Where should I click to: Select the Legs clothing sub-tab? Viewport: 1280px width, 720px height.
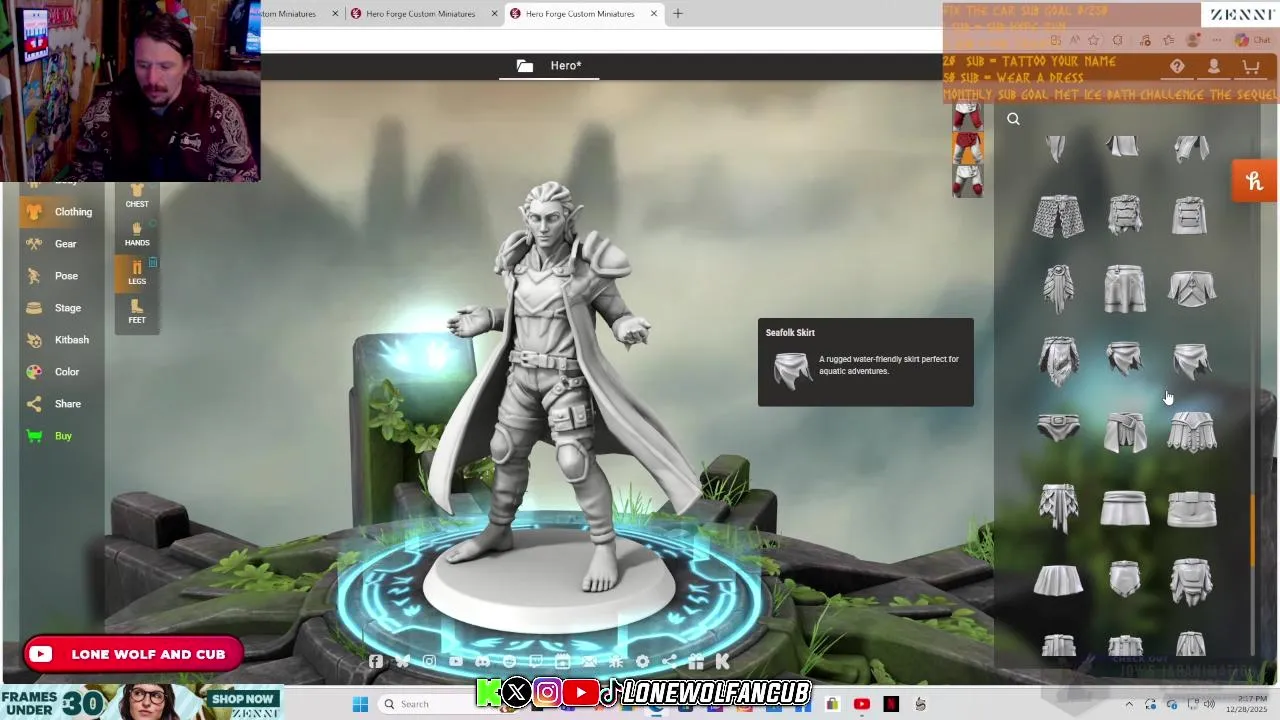(137, 273)
